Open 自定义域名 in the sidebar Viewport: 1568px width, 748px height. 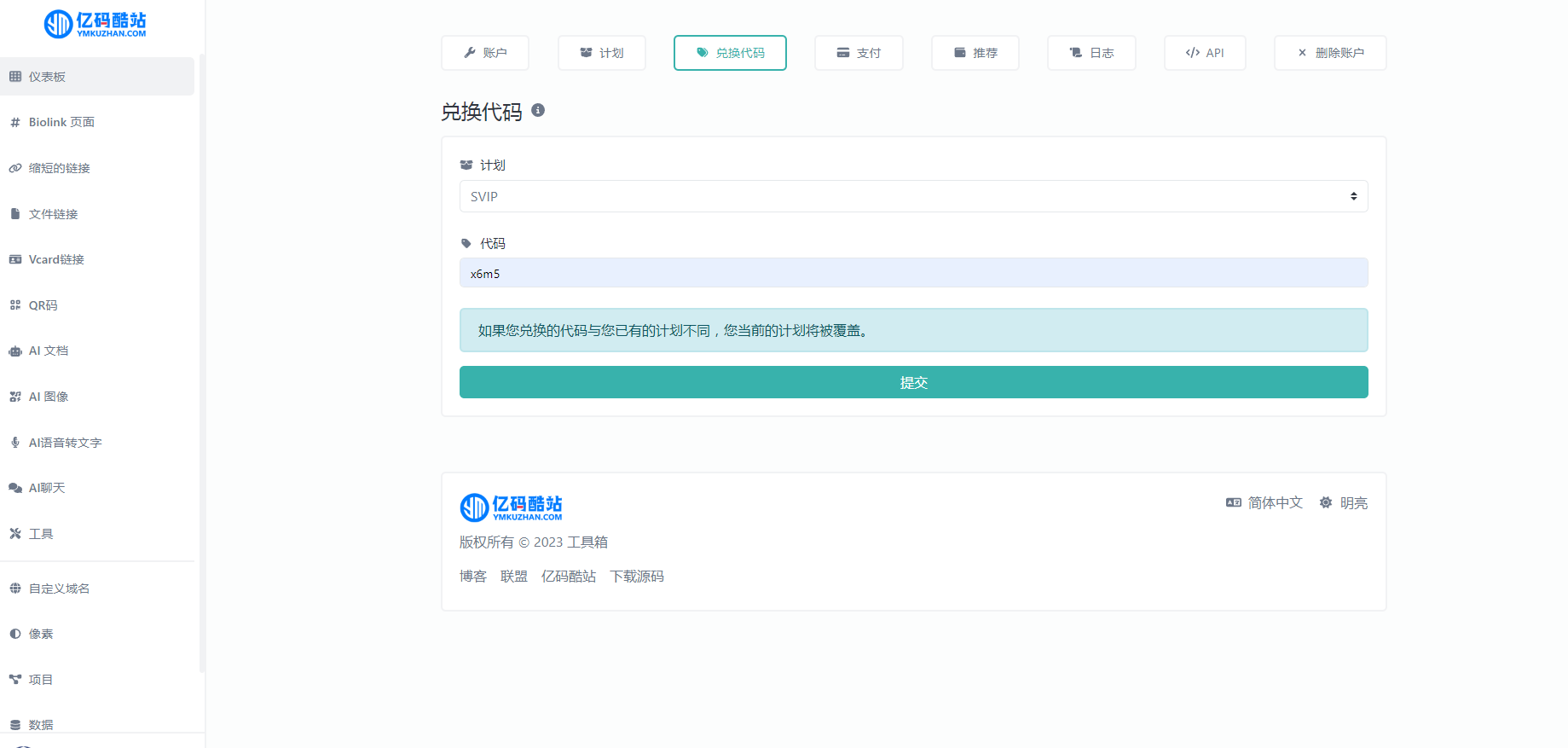tap(59, 589)
